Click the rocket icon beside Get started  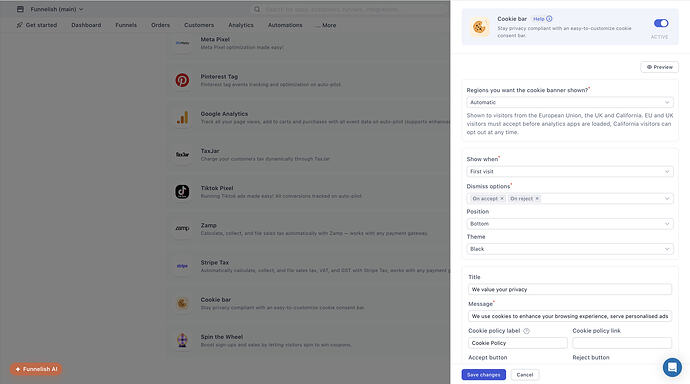[19, 25]
